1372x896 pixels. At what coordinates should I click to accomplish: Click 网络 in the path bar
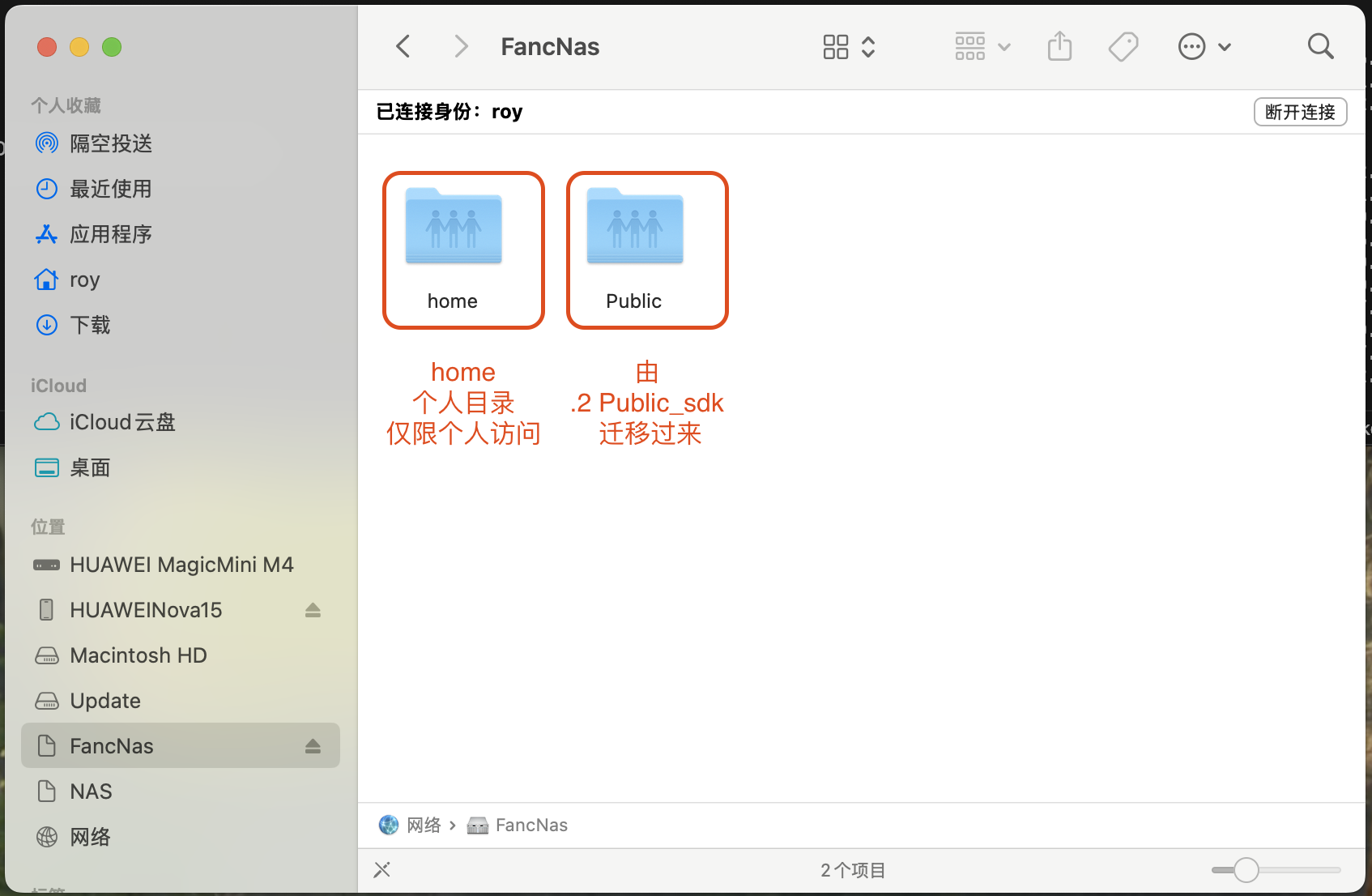pos(410,825)
